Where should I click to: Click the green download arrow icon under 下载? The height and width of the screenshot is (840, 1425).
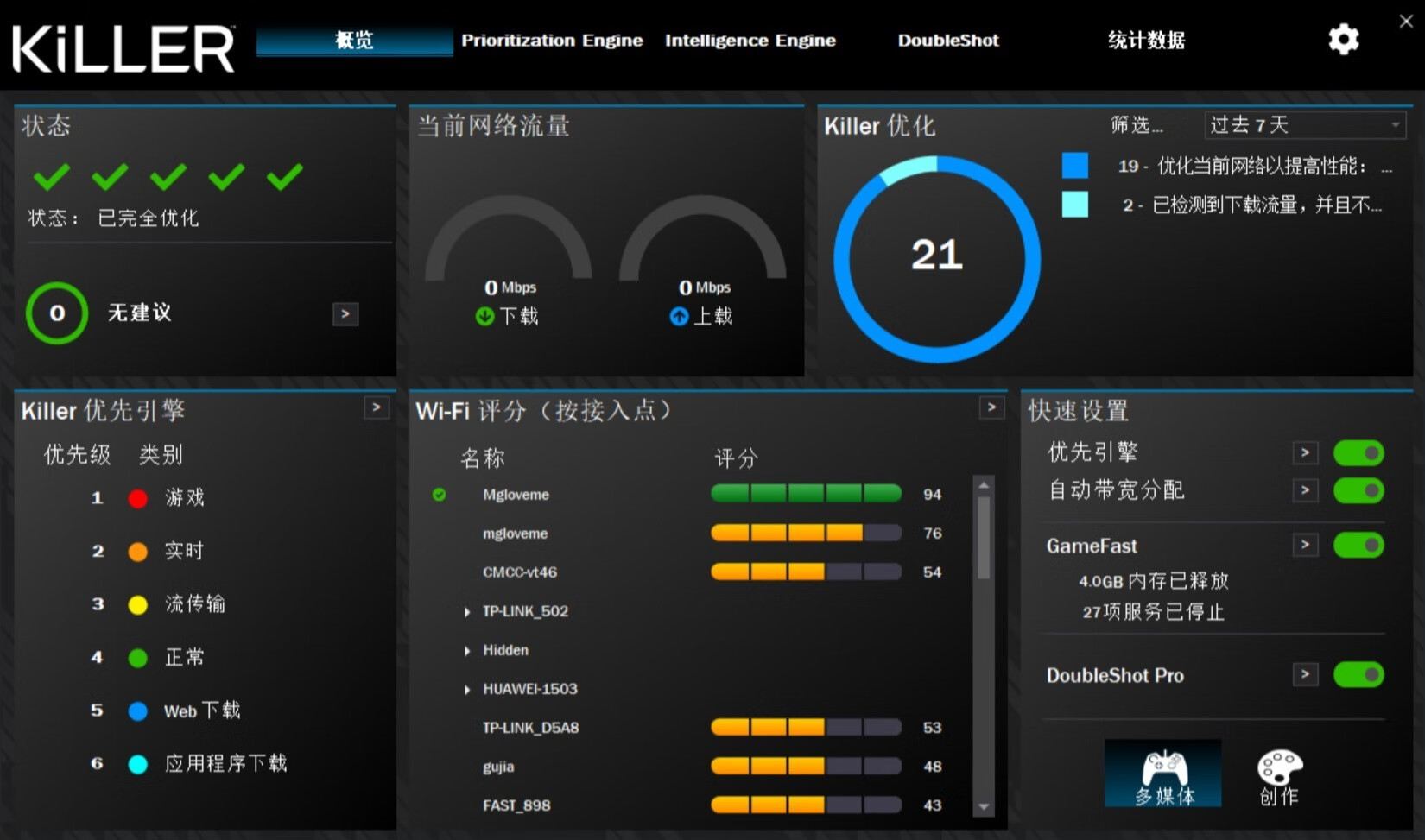coord(485,317)
